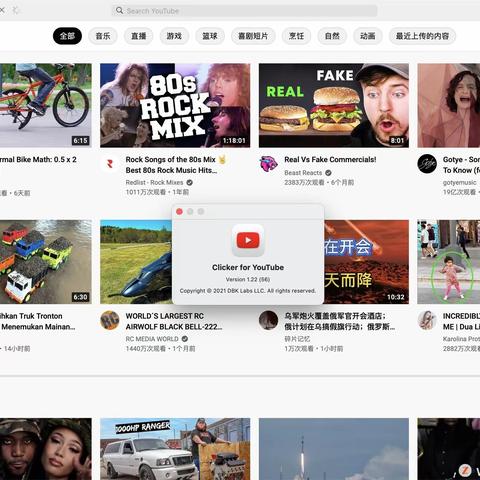This screenshot has width=480, height=480.
Task: Visit RC MEDIA WORLD channel name
Action: (152, 339)
